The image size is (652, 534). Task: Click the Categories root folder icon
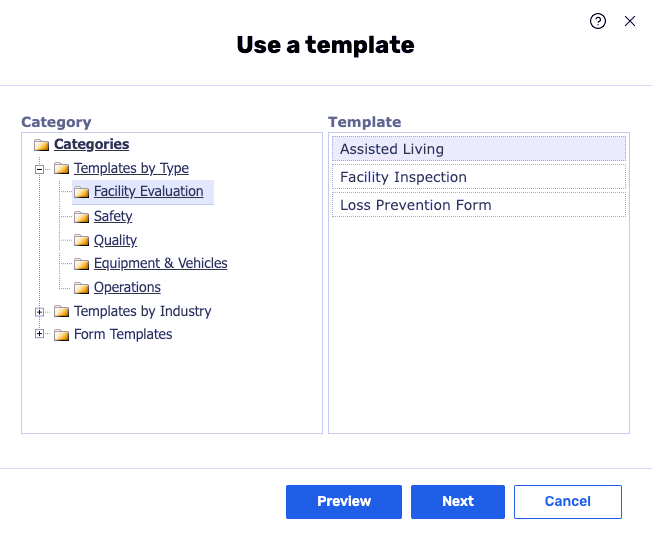tap(41, 145)
